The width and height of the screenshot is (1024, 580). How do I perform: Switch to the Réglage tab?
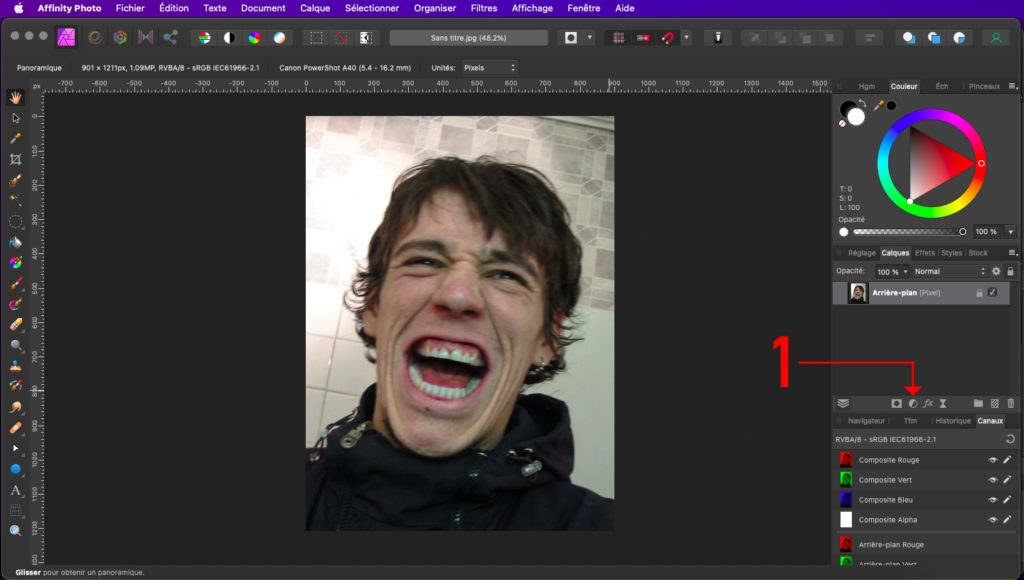(x=861, y=253)
